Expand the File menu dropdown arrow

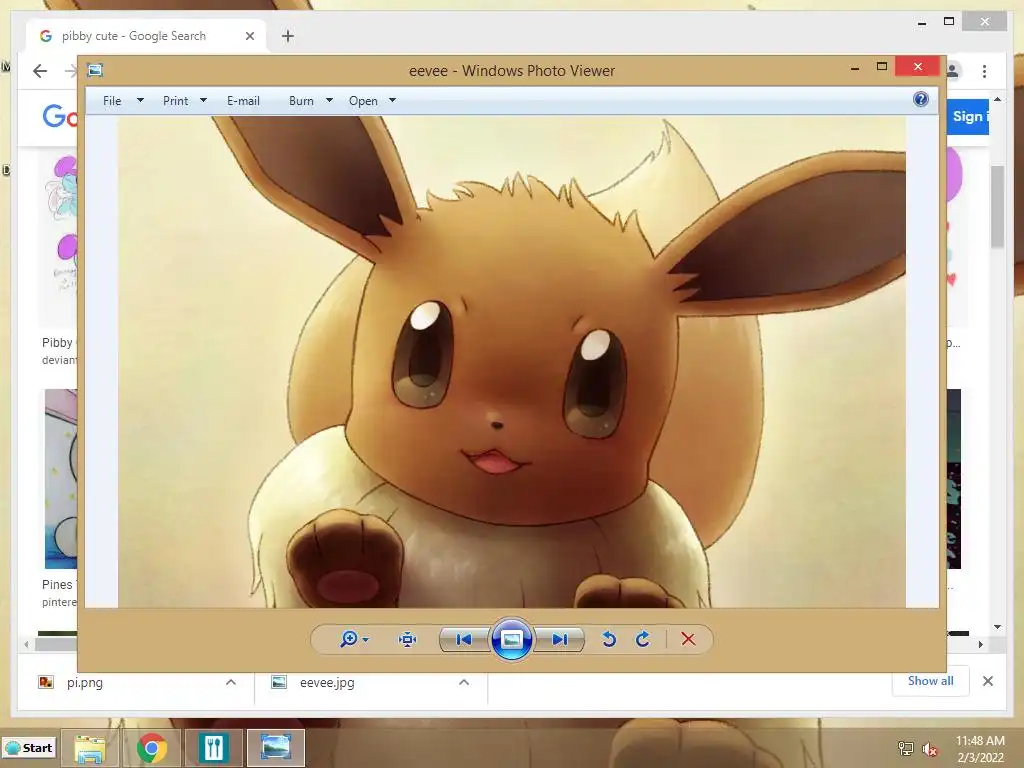pyautogui.click(x=140, y=101)
